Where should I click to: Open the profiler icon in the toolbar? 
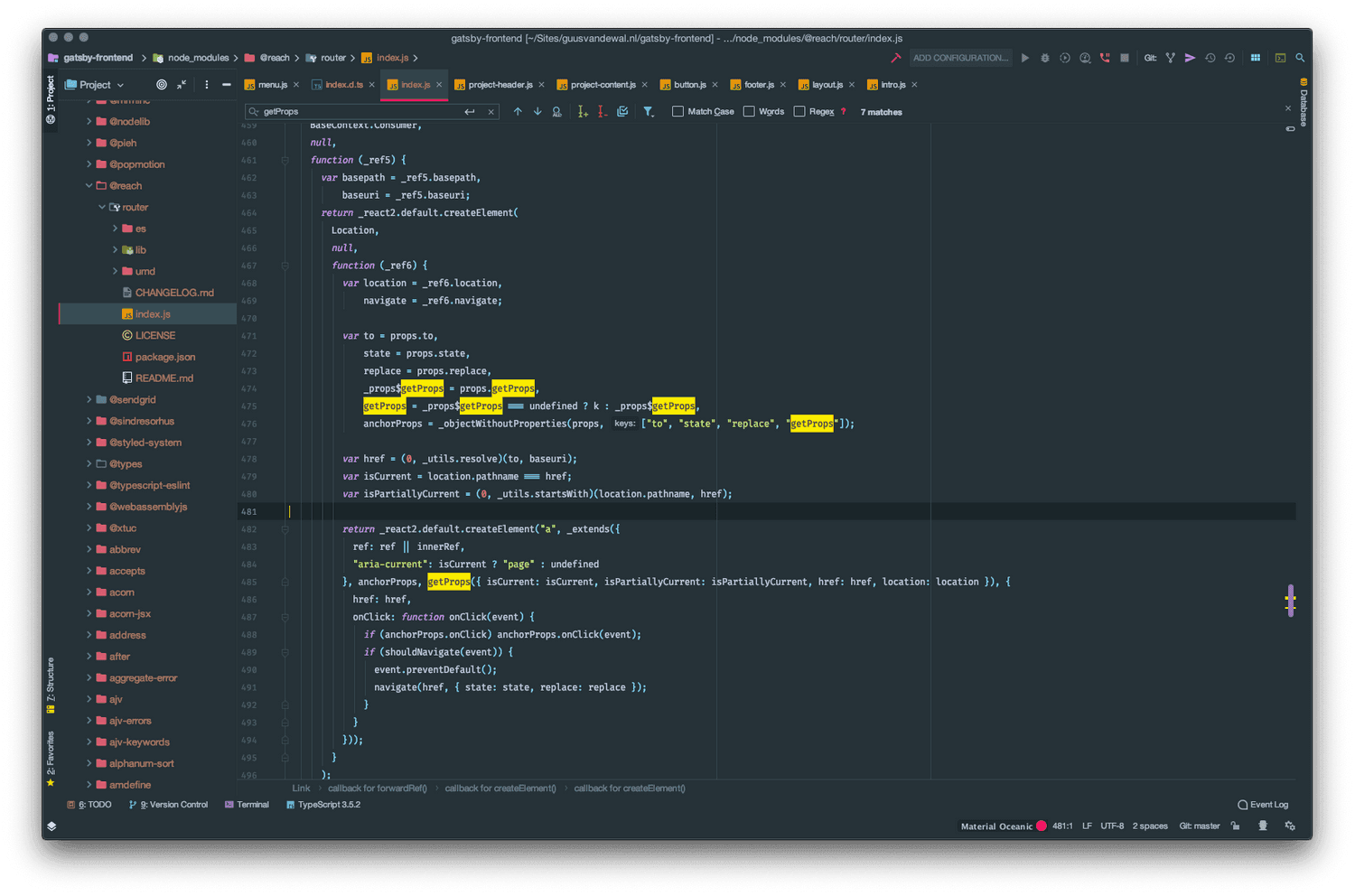click(x=1086, y=57)
